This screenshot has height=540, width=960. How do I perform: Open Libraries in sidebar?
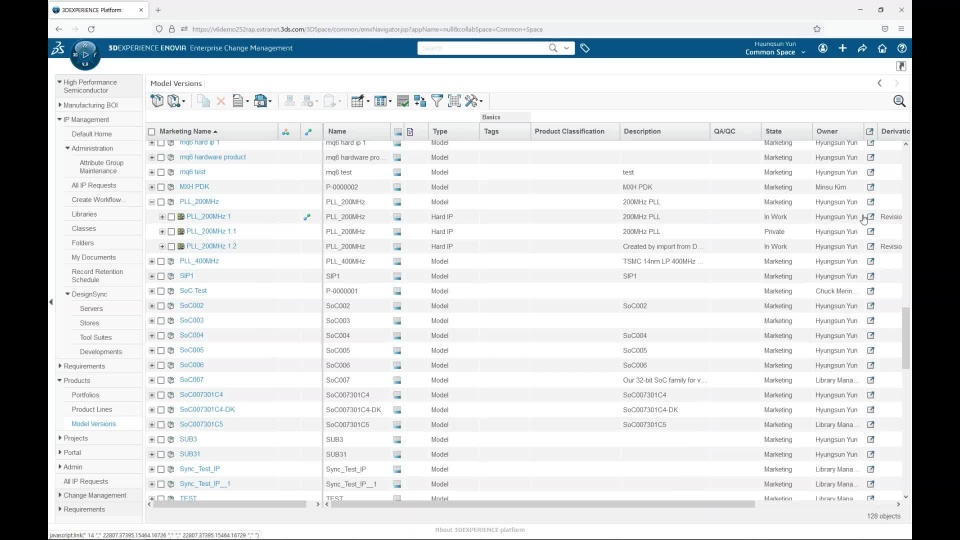click(x=84, y=214)
